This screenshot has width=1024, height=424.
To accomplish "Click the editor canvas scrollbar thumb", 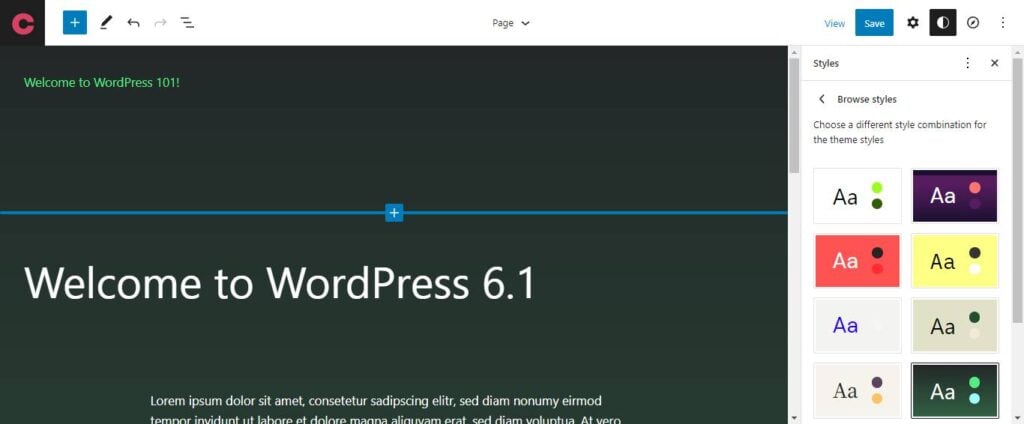I will coord(794,115).
